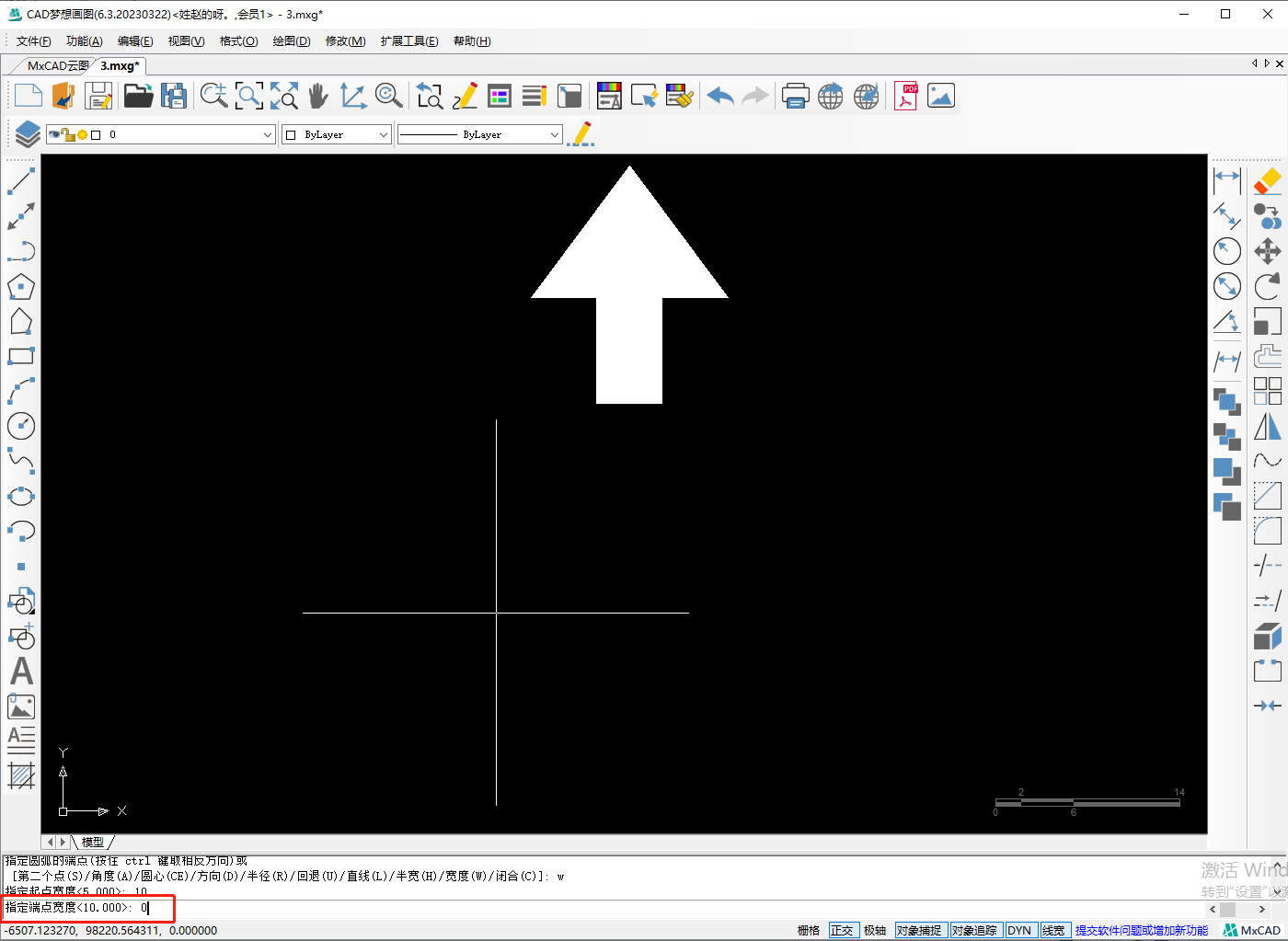This screenshot has width=1288, height=941.
Task: Open the 绘图(D) menu
Action: point(291,41)
